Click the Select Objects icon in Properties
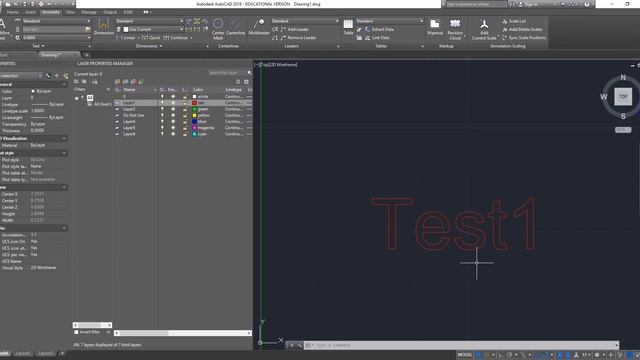This screenshot has width=640, height=360. click(x=57, y=76)
